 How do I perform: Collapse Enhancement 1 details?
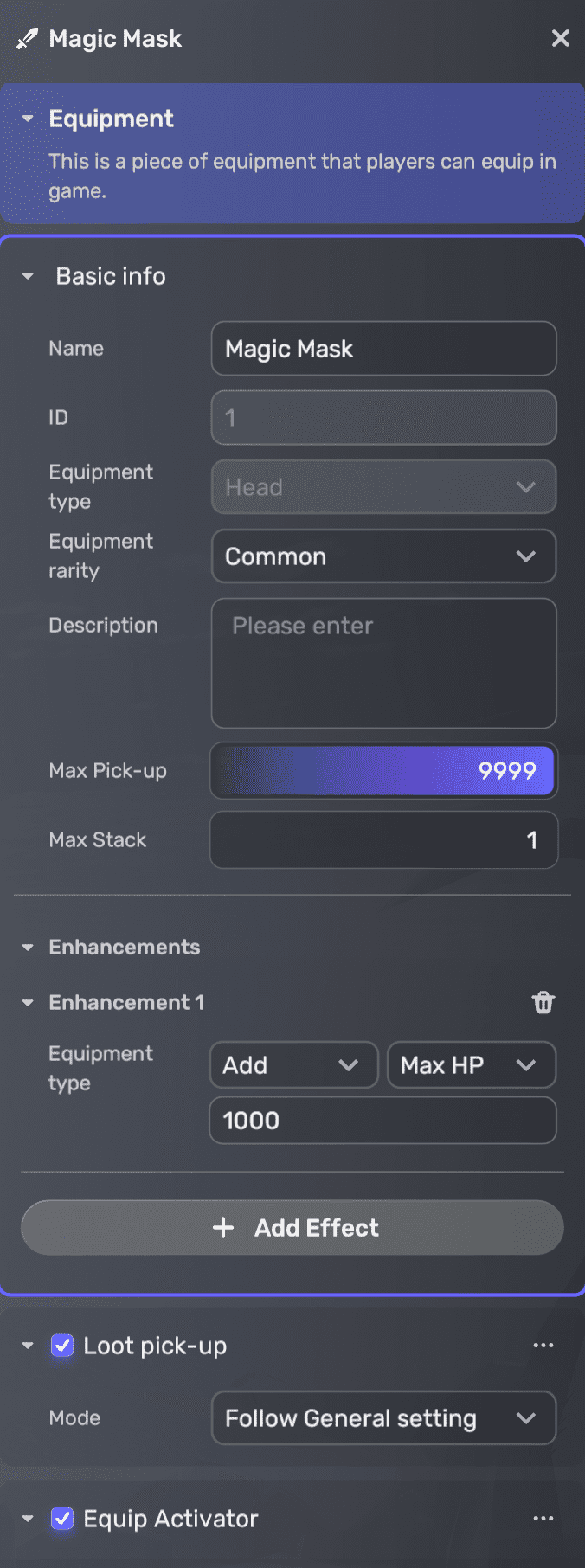(27, 1002)
